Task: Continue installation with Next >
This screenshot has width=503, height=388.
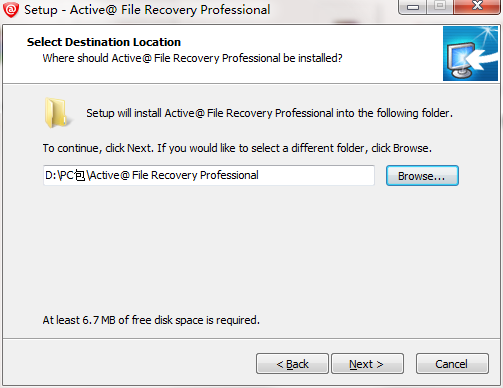Action: (x=367, y=364)
